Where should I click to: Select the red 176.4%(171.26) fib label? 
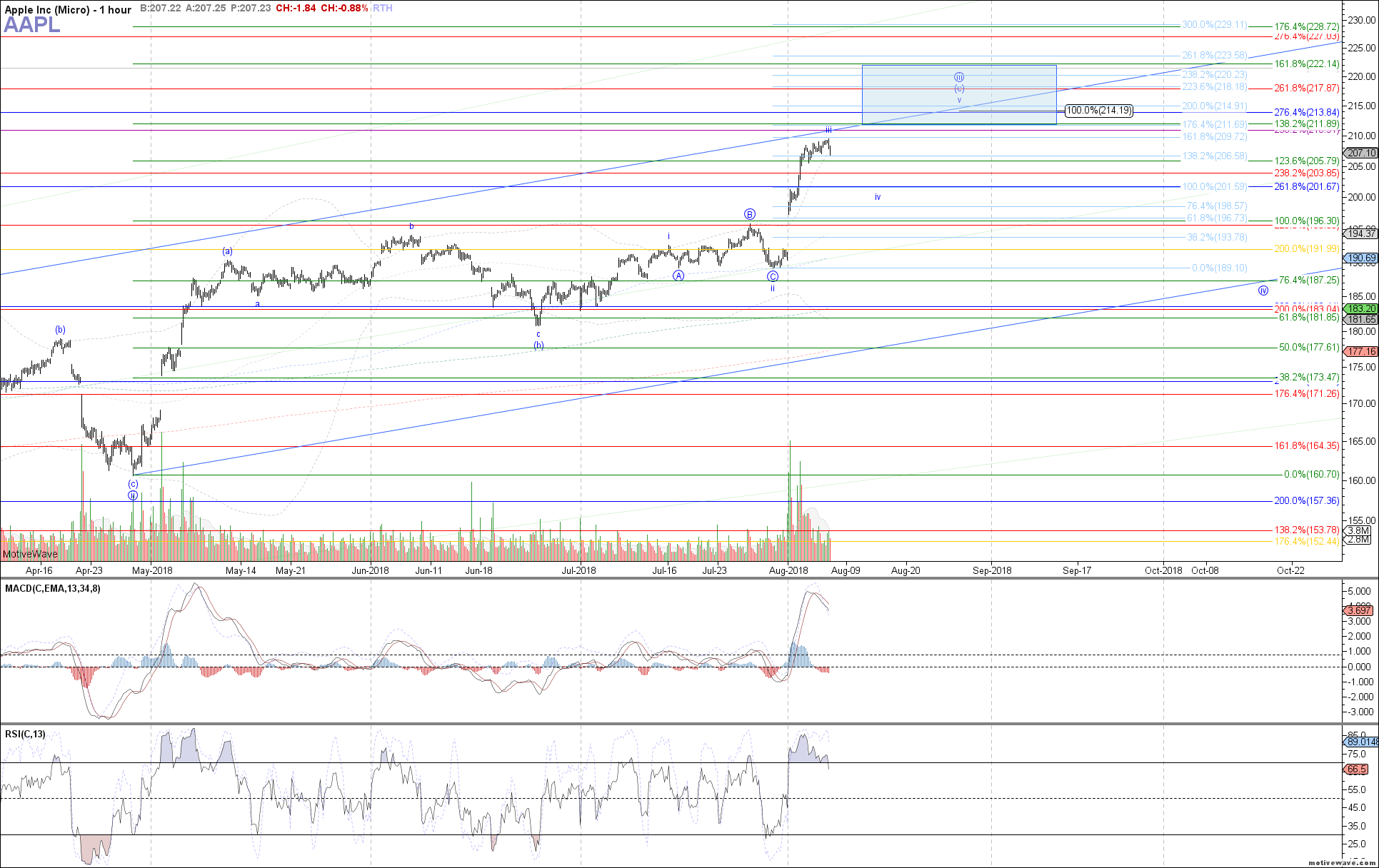1307,394
